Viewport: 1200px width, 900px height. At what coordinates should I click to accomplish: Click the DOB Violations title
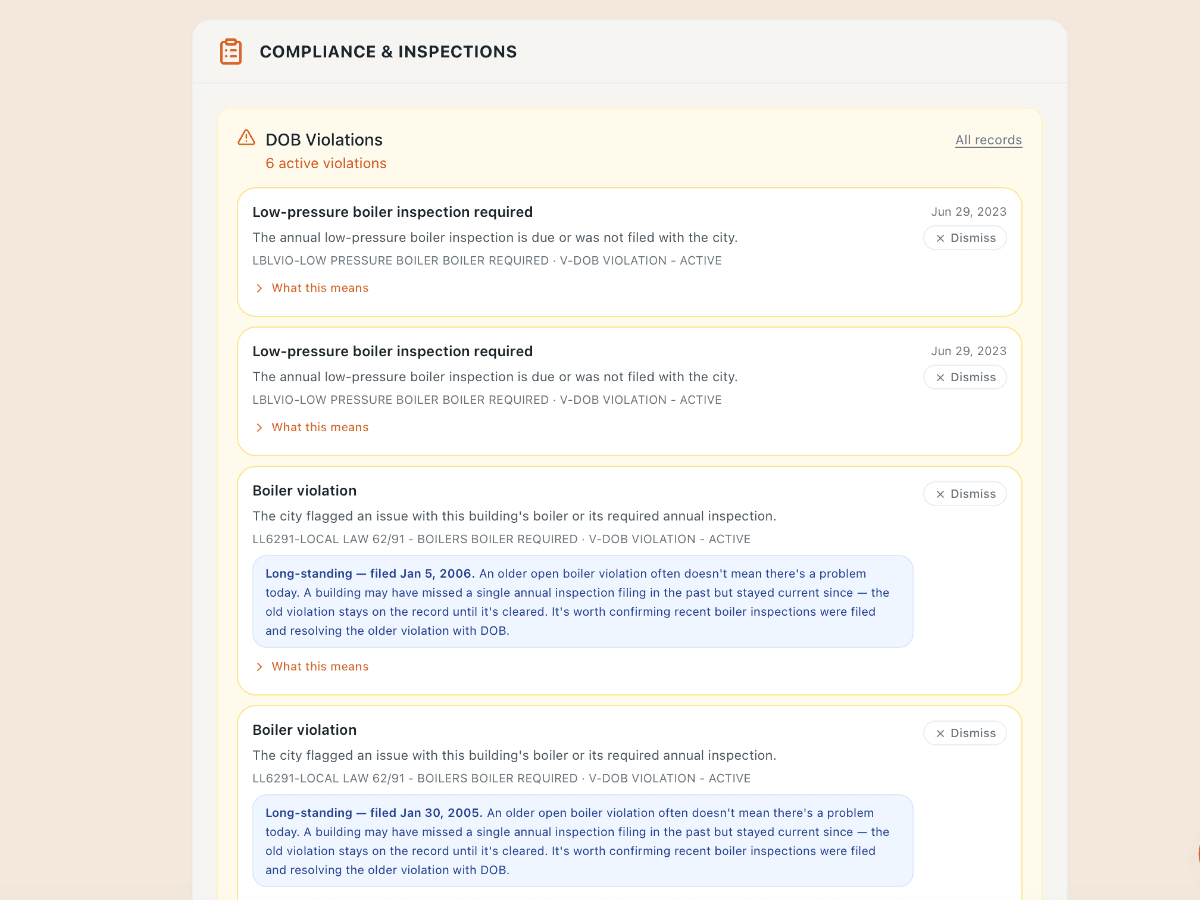324,140
